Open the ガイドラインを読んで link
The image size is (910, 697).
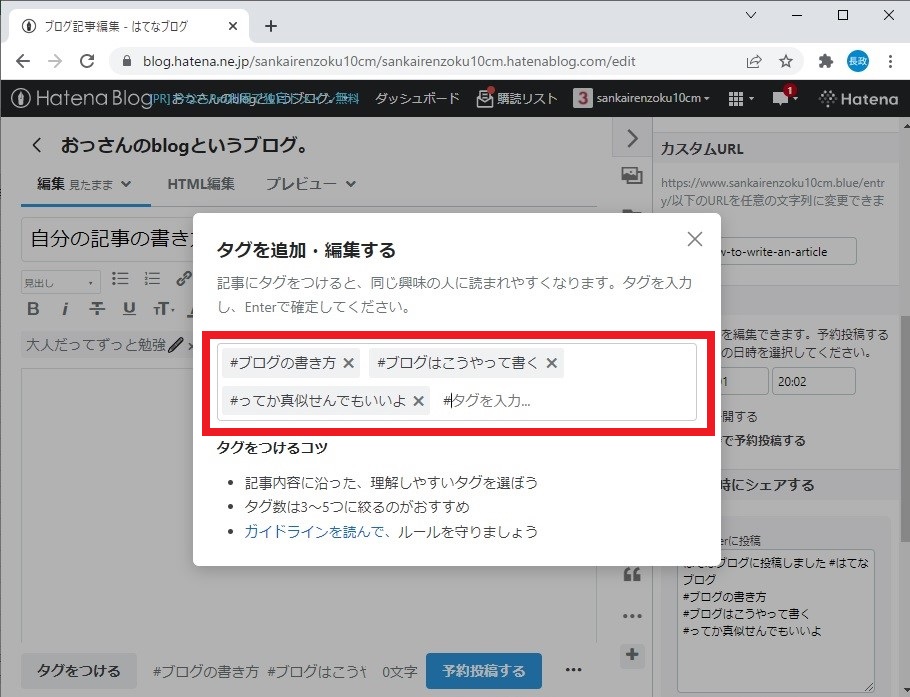(313, 532)
